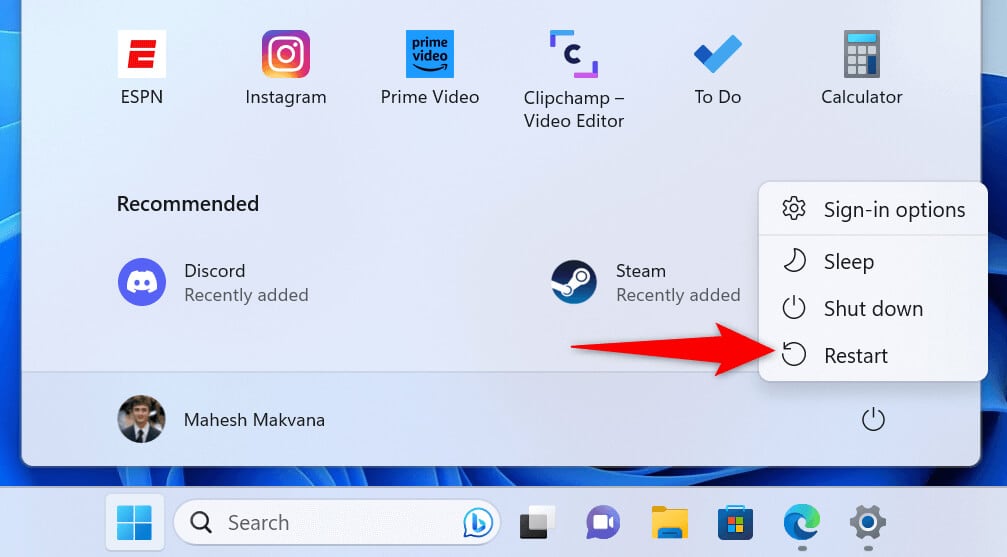1007x557 pixels.
Task: Click the magnifier icon in Search box
Action: (x=201, y=522)
